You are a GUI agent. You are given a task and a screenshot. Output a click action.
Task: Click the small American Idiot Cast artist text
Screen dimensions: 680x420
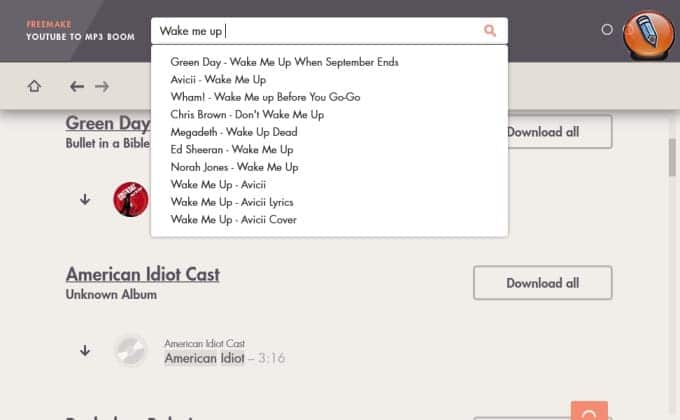(204, 343)
